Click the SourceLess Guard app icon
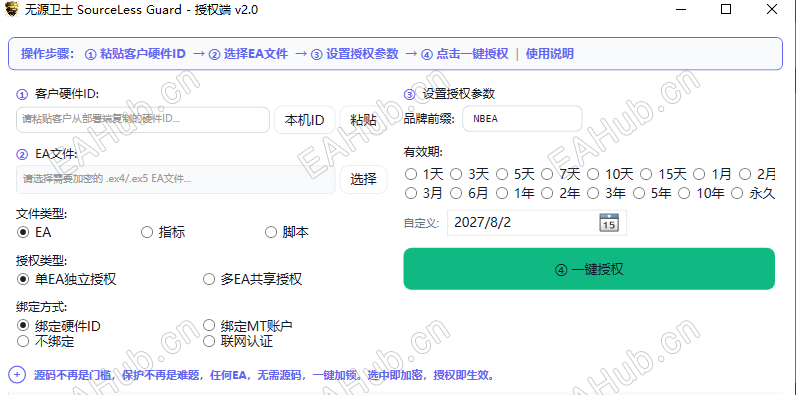This screenshot has width=796, height=395. pos(13,9)
